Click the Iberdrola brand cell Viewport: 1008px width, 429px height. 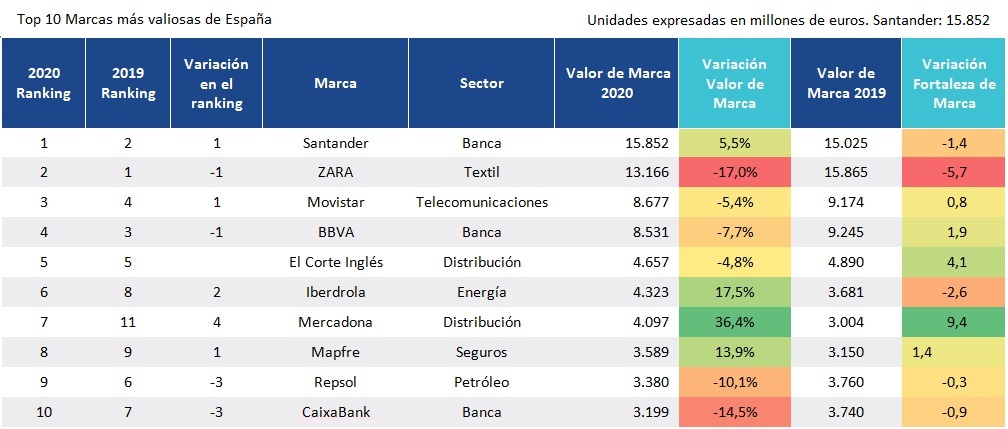335,292
